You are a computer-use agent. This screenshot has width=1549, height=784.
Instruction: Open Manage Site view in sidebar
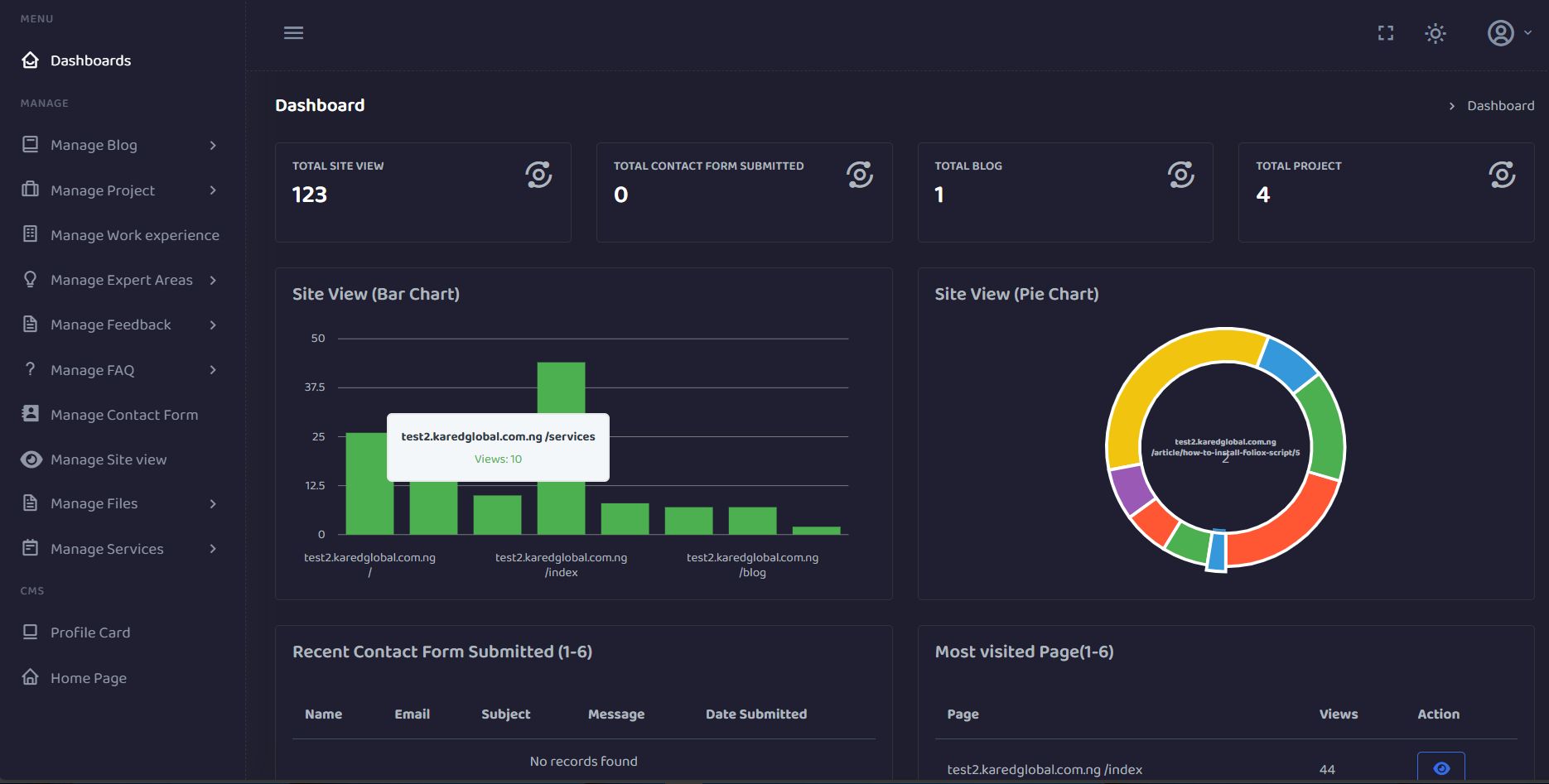pyautogui.click(x=108, y=459)
